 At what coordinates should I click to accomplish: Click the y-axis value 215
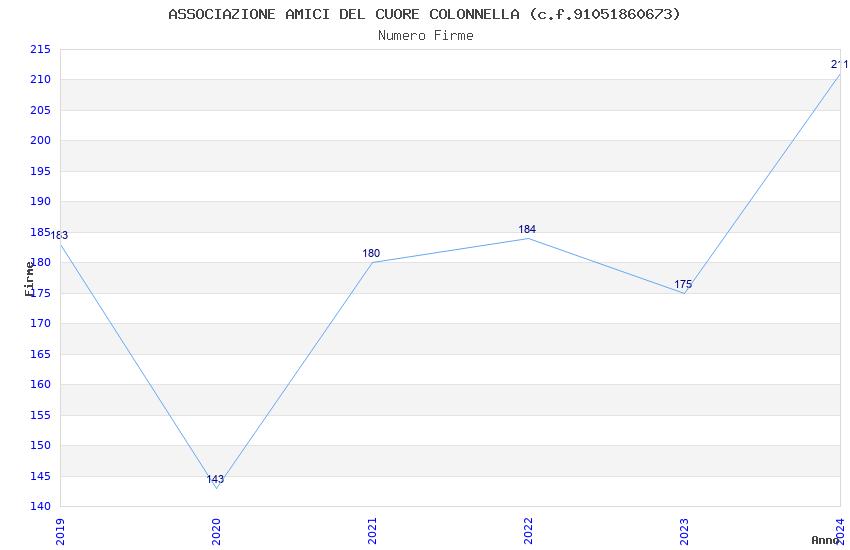[40, 49]
